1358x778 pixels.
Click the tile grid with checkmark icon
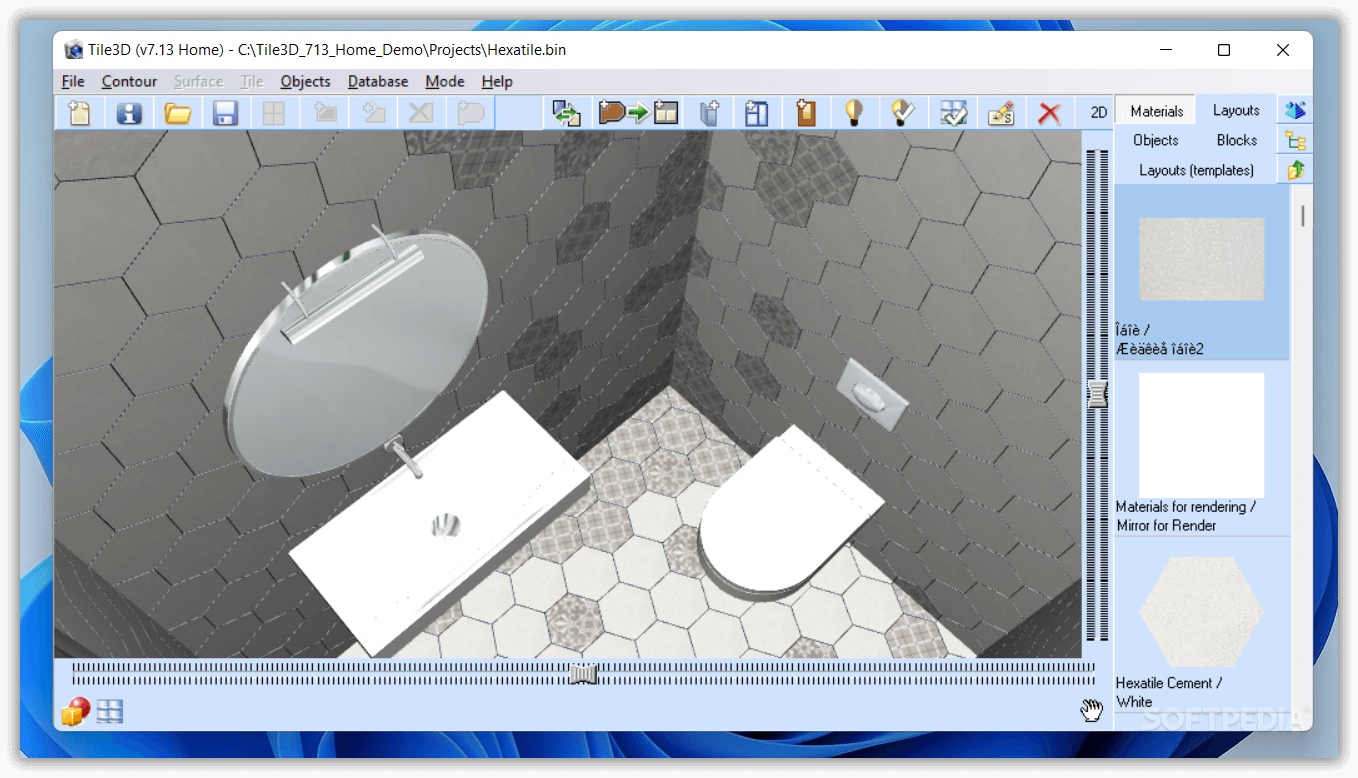pos(953,113)
